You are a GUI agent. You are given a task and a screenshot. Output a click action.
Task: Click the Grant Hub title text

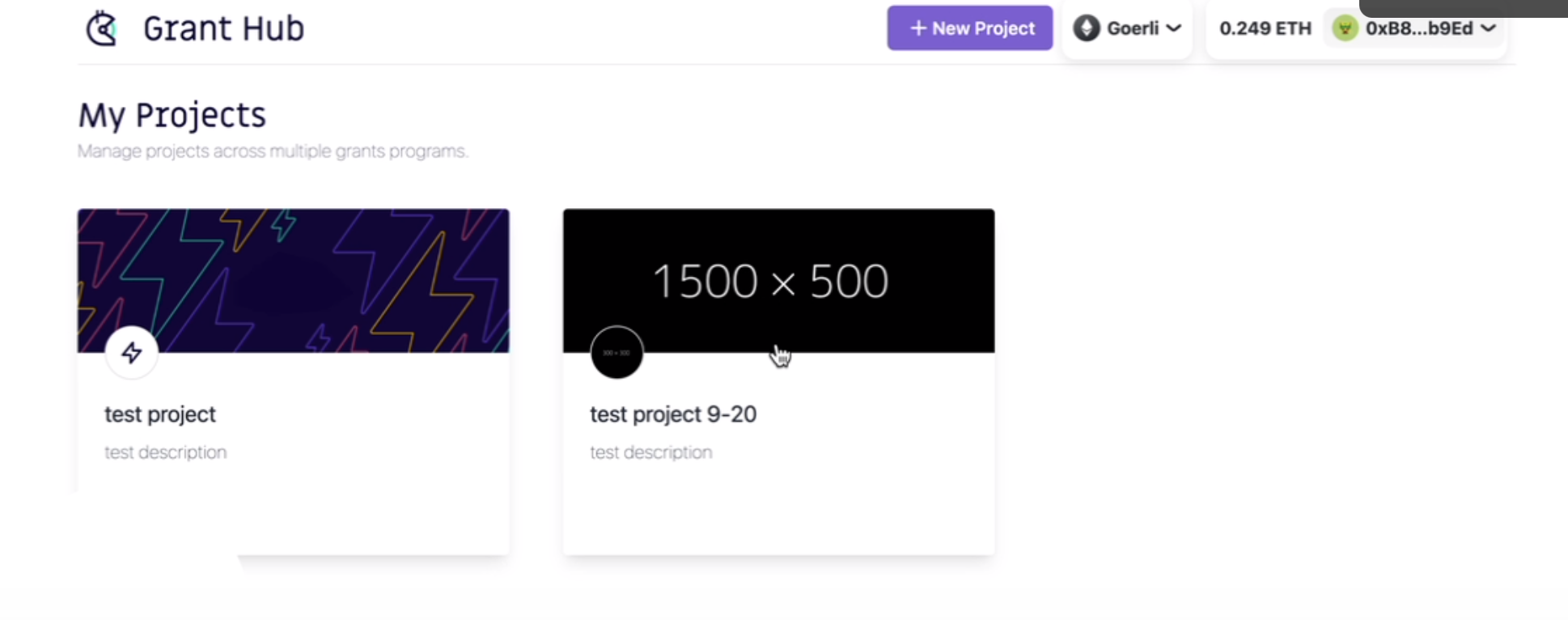(x=224, y=28)
